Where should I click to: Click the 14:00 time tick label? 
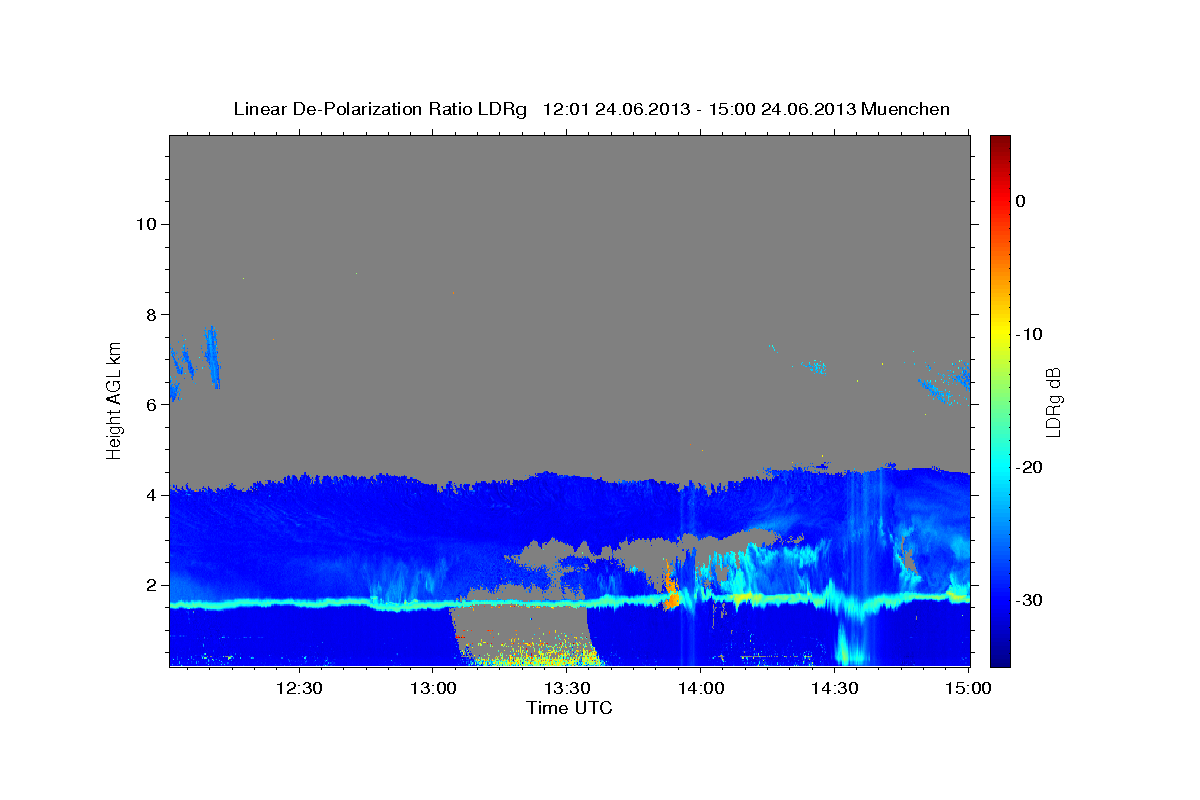(701, 689)
